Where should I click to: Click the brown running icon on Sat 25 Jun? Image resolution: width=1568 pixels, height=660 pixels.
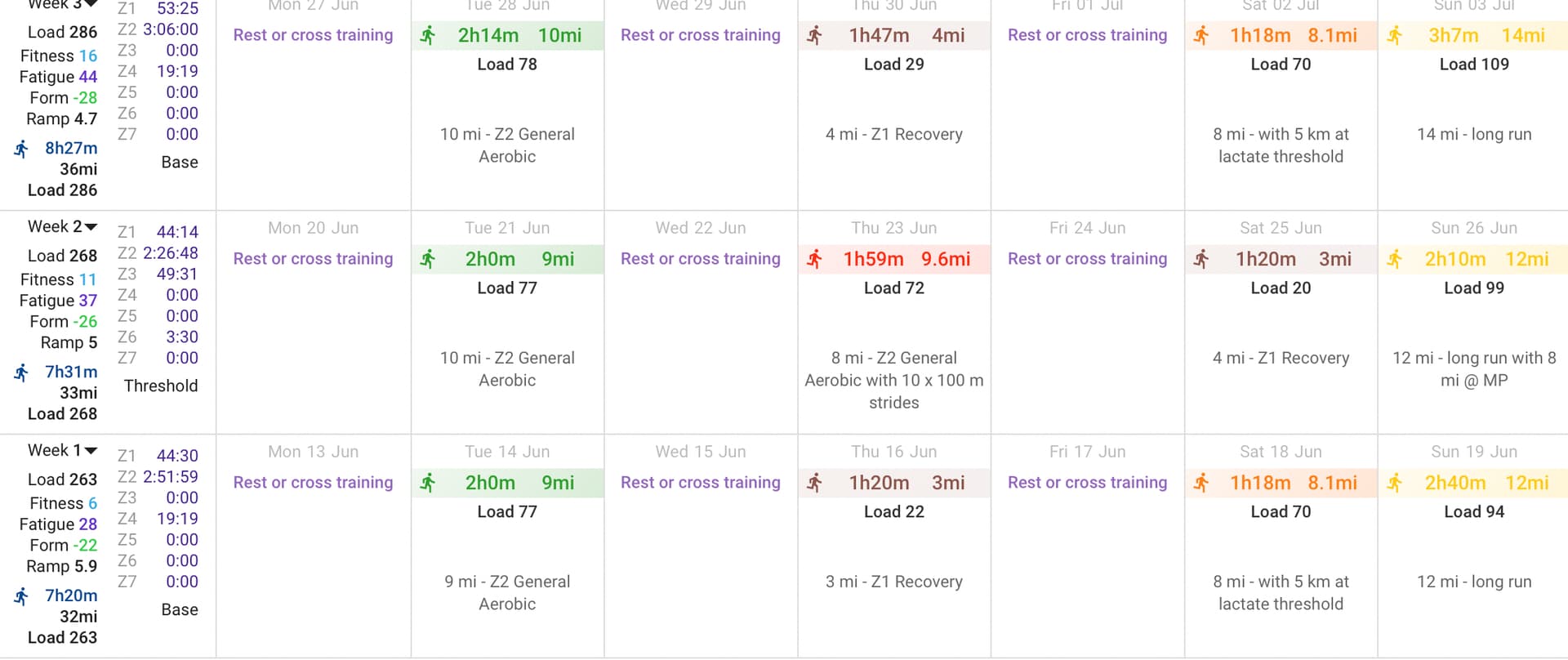1201,260
